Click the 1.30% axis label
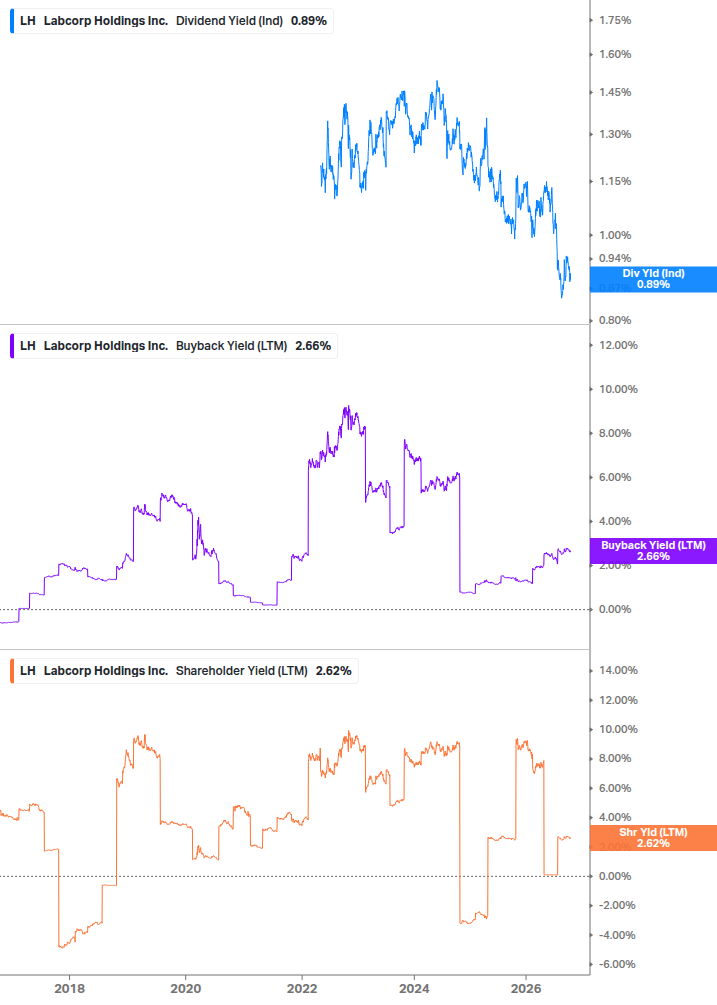 pyautogui.click(x=615, y=135)
